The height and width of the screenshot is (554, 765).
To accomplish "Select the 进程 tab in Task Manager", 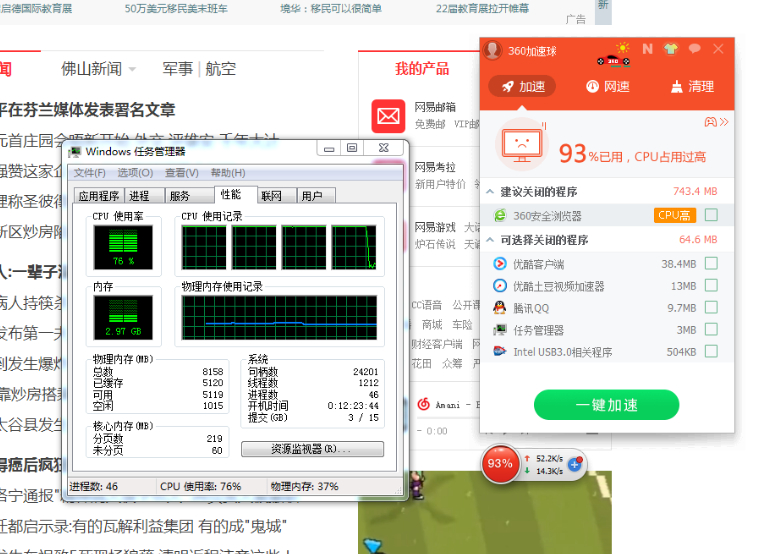I will coord(144,196).
